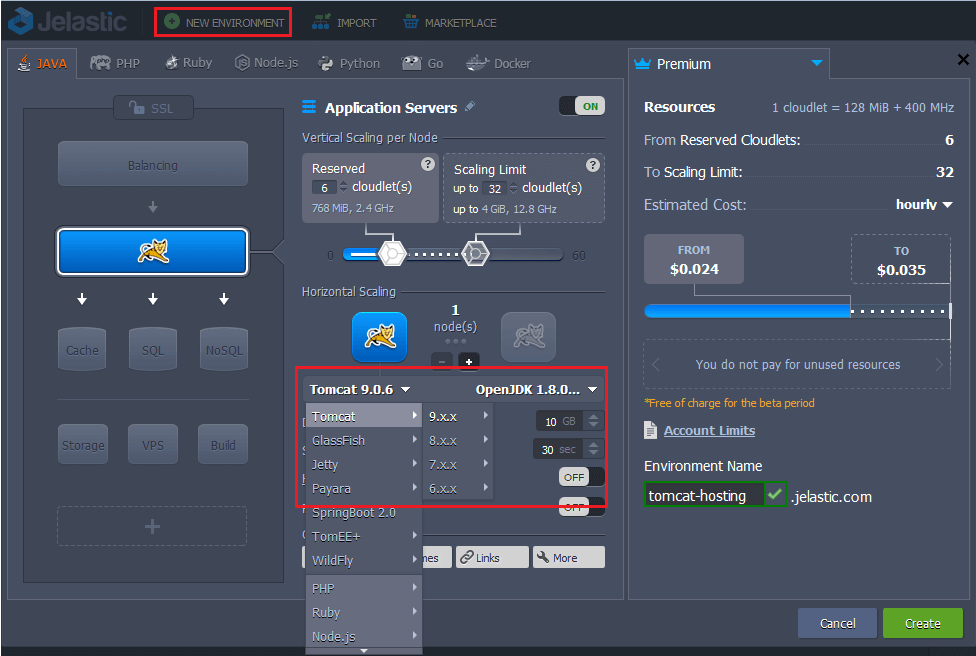The image size is (976, 656).
Task: Click the New Environment button
Action: pyautogui.click(x=223, y=22)
